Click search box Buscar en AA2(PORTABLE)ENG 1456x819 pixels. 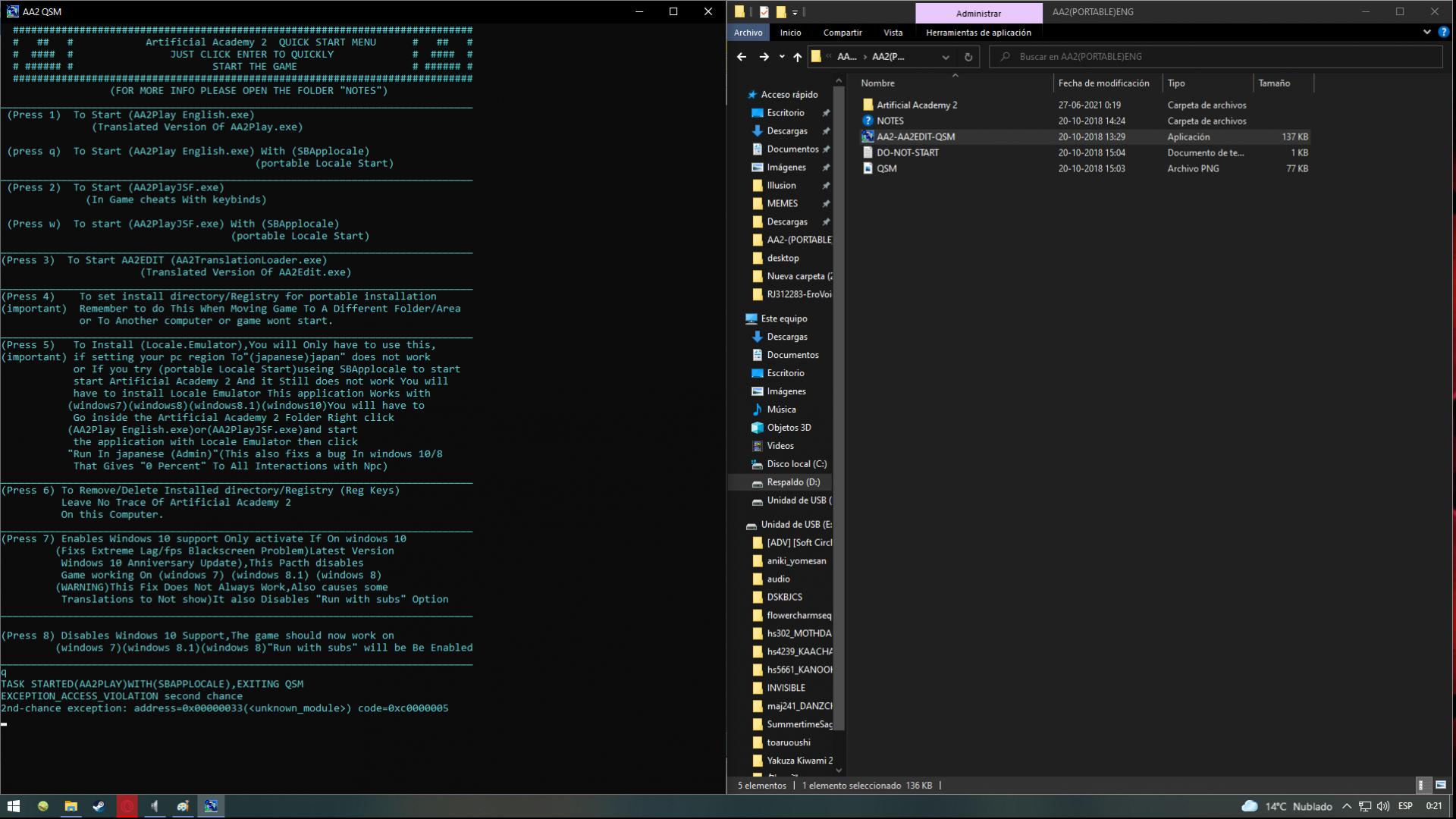pyautogui.click(x=1216, y=57)
